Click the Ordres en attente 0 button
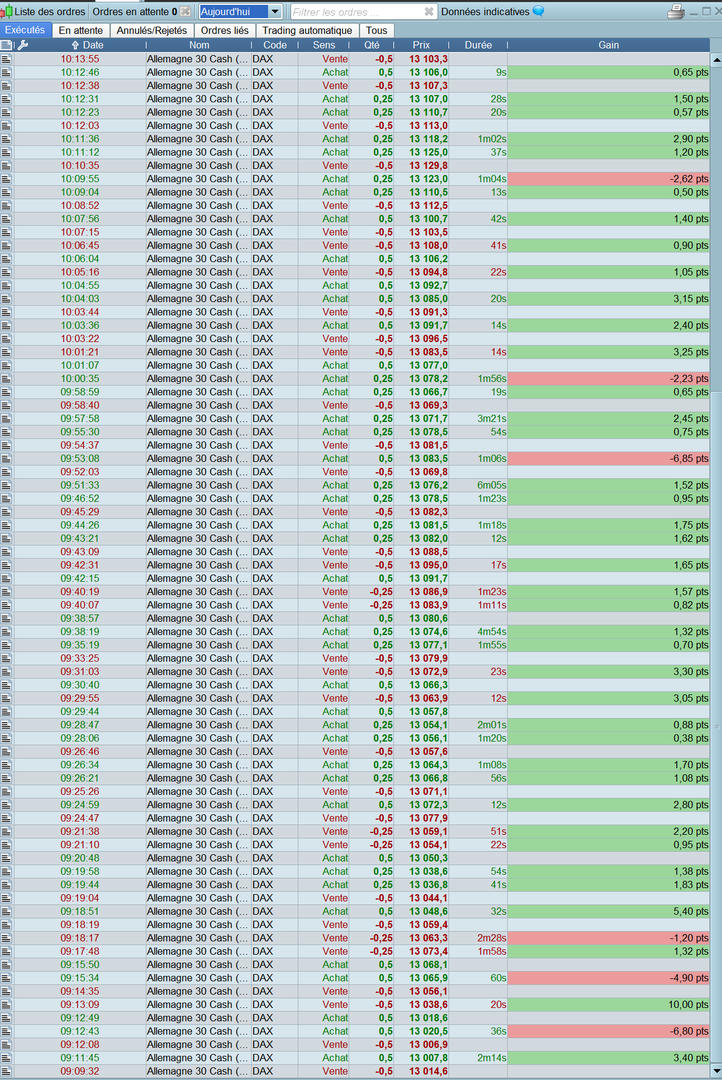 tap(135, 12)
